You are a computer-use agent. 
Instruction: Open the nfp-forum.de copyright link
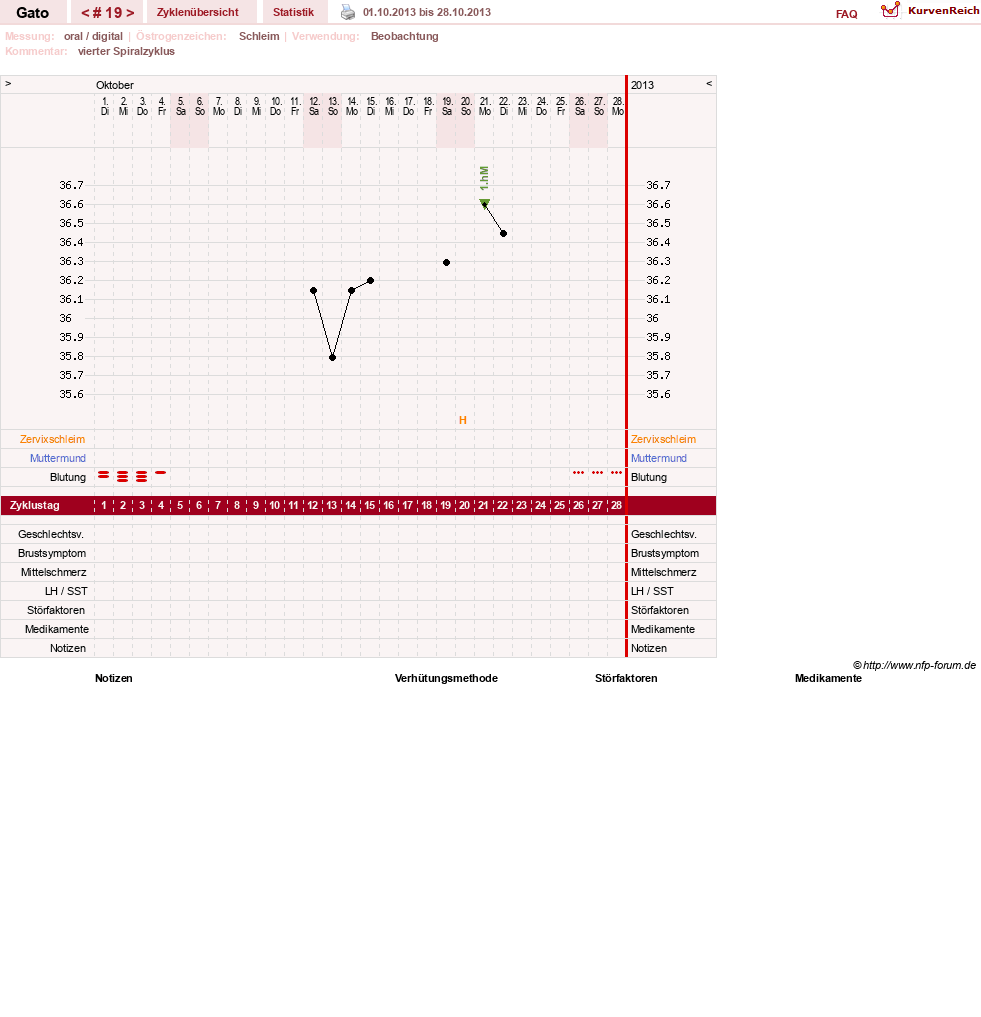pyautogui.click(x=914, y=665)
